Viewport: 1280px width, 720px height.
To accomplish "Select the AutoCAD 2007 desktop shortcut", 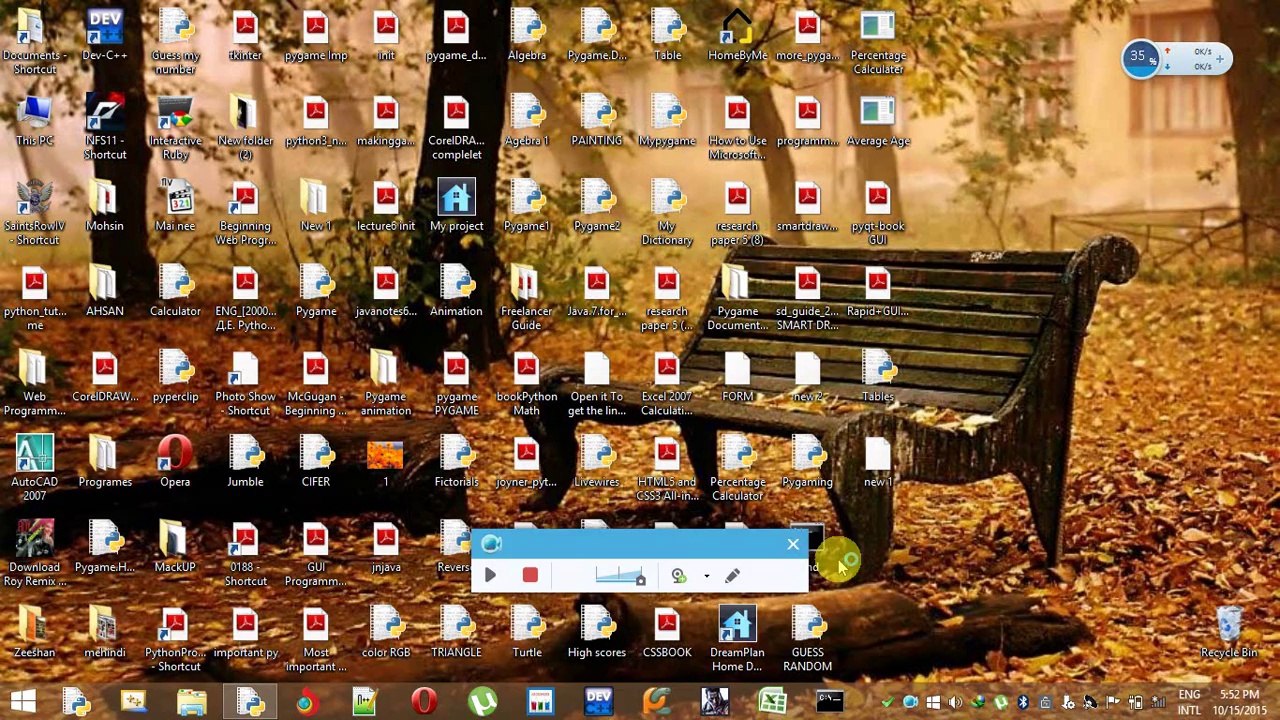I will (x=34, y=467).
